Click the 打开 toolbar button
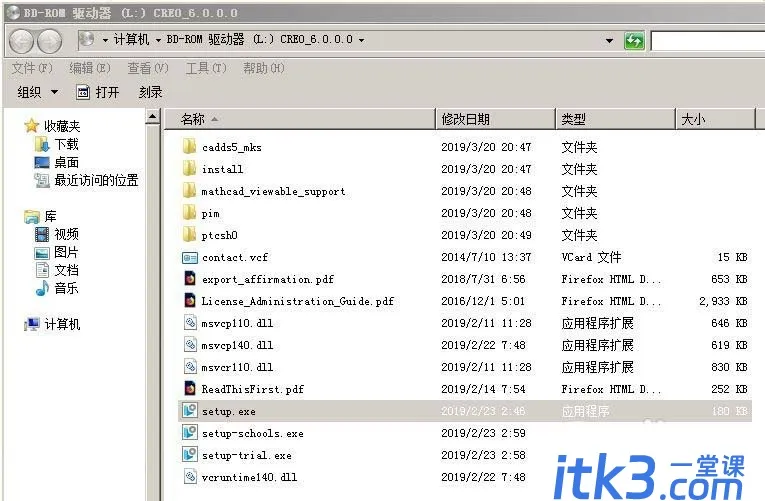 [x=98, y=92]
